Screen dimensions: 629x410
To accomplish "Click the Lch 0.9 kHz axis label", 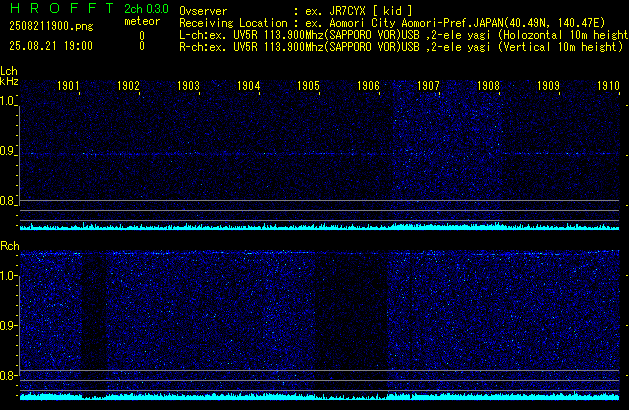I will [7, 151].
